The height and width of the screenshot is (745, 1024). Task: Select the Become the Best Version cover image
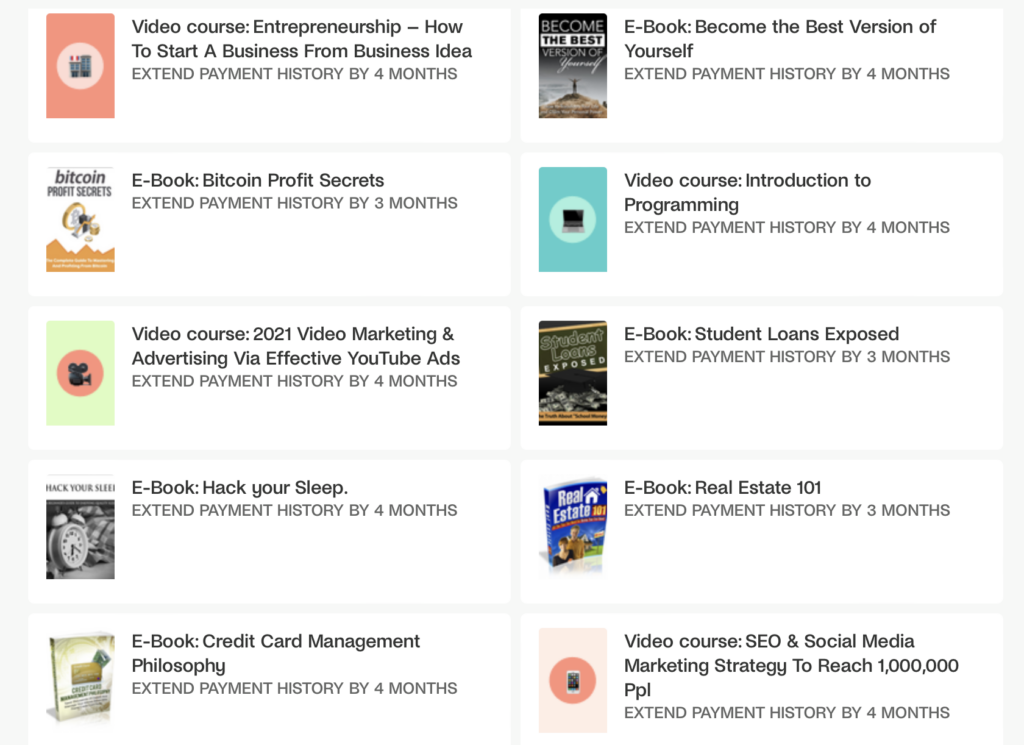pyautogui.click(x=573, y=66)
